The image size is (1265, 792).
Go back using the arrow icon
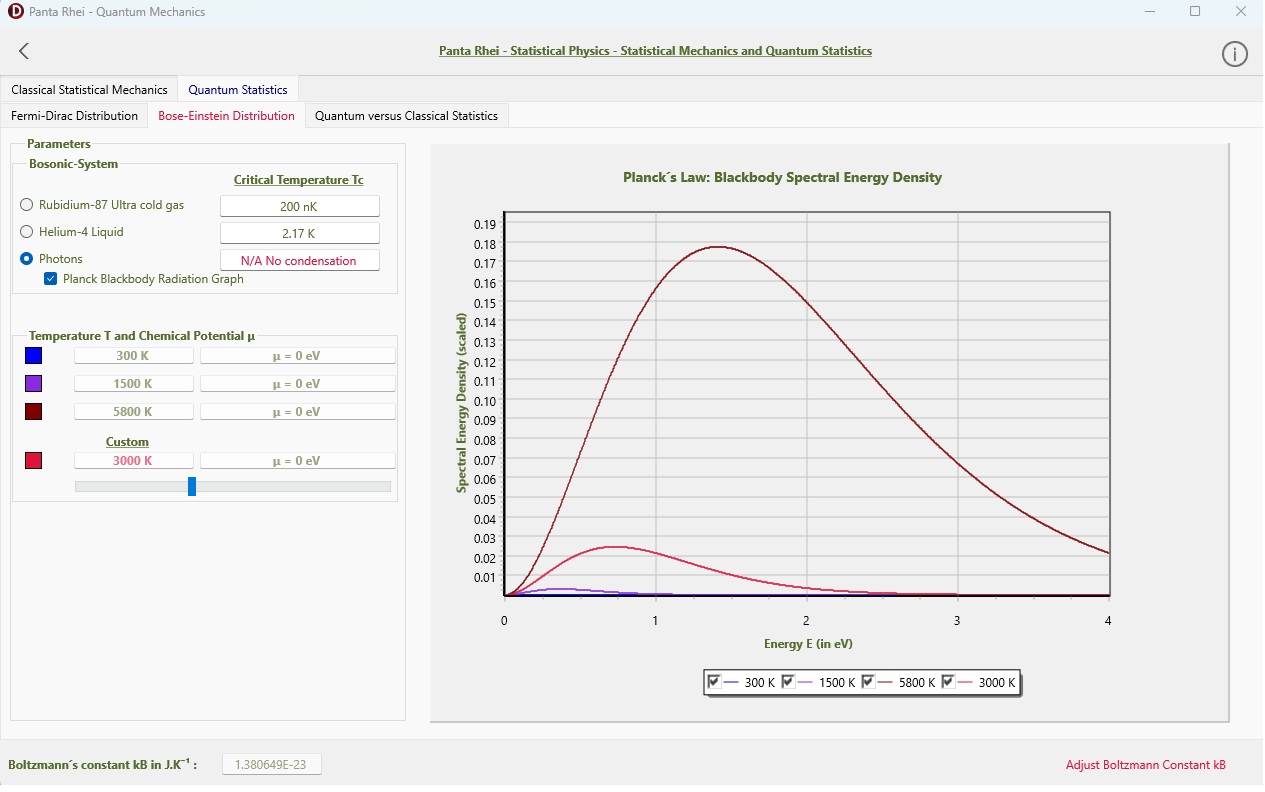24,51
